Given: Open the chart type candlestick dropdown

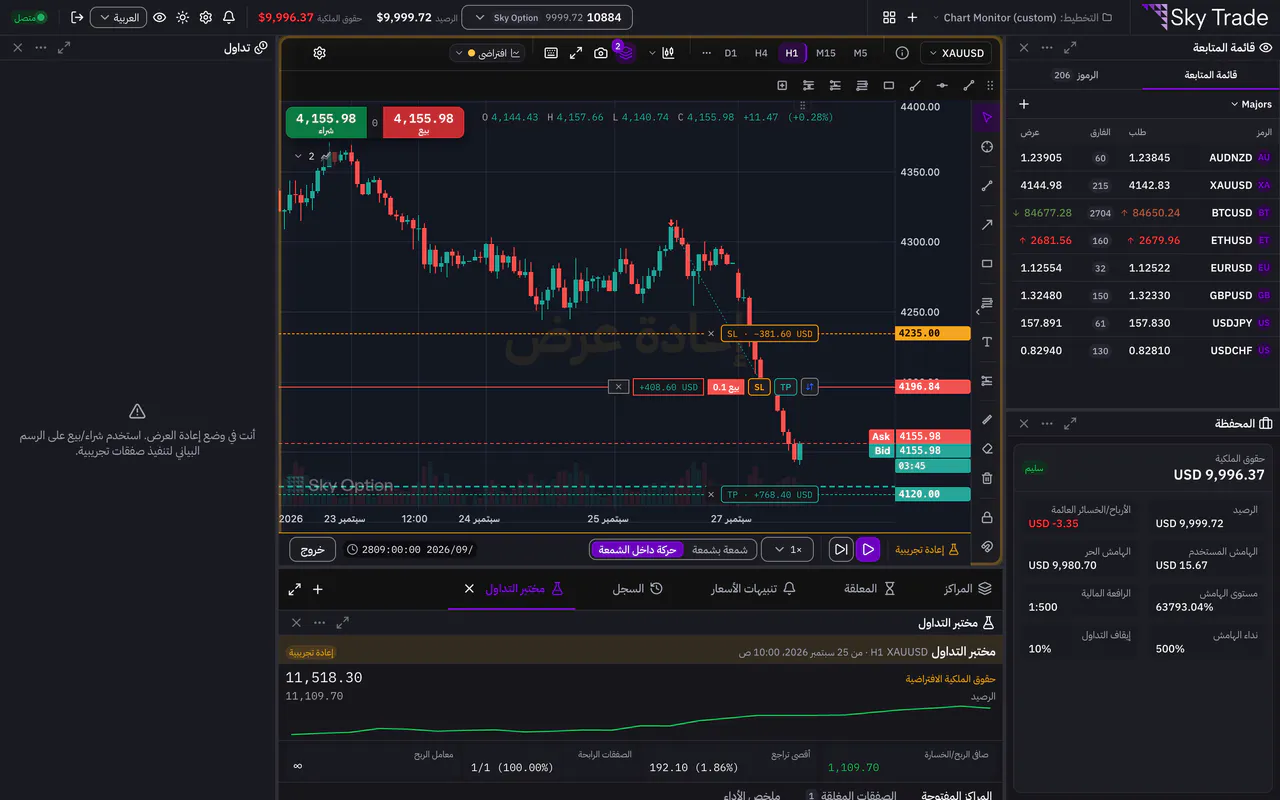Looking at the screenshot, I should click(x=661, y=53).
